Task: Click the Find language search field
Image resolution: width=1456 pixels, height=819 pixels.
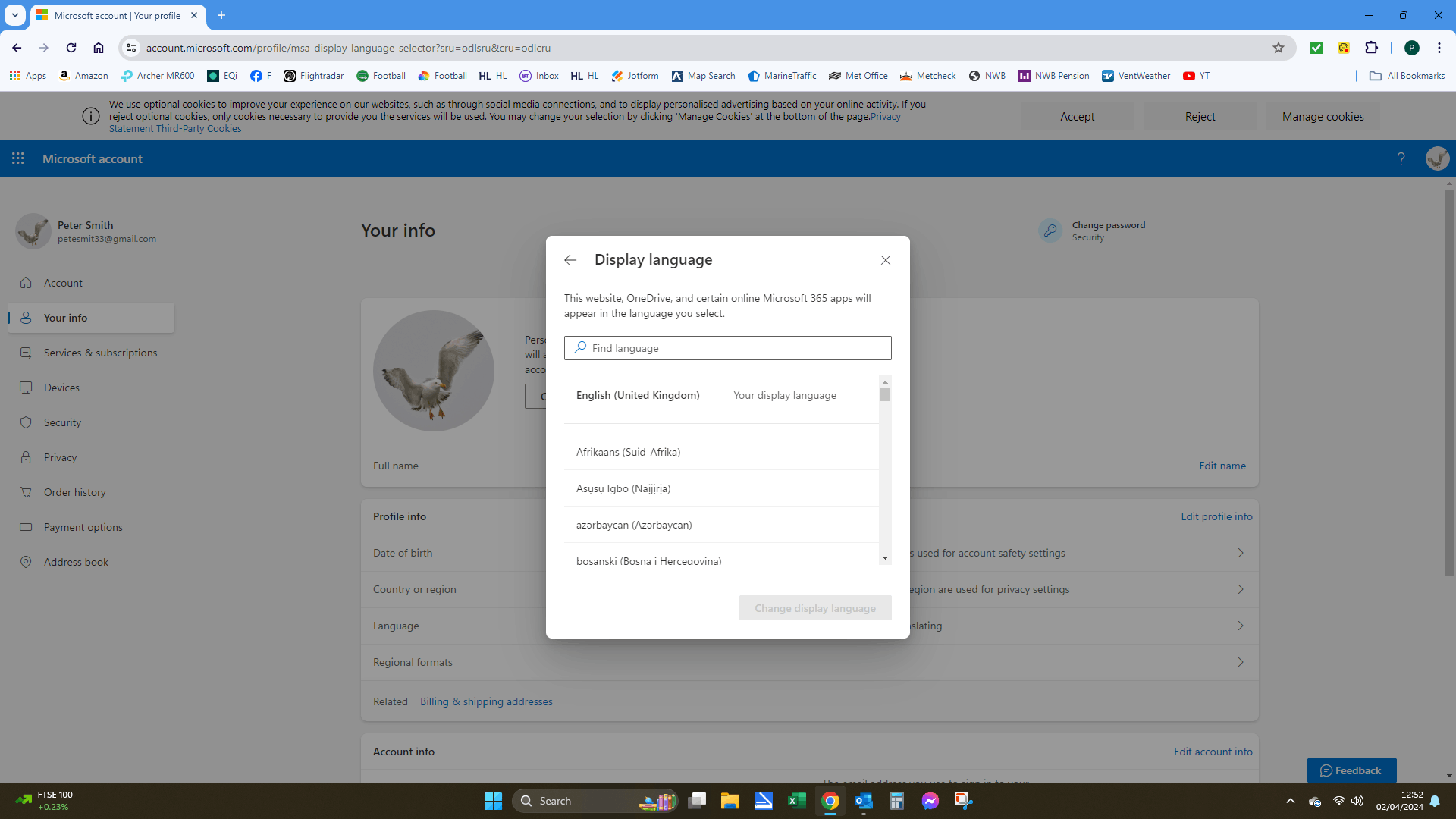Action: pos(728,348)
